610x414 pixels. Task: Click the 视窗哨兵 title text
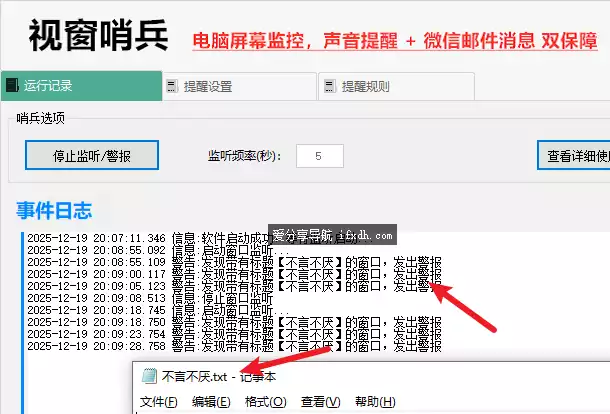click(98, 35)
